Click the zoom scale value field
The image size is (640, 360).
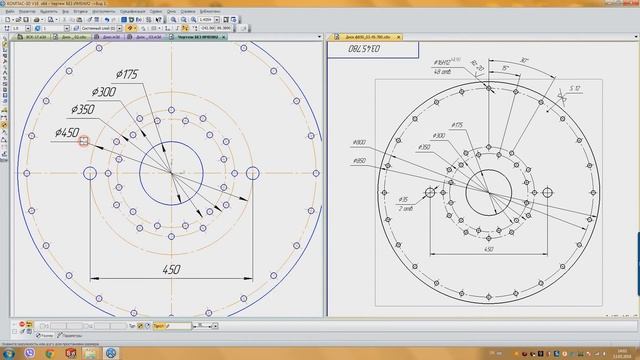coord(206,20)
